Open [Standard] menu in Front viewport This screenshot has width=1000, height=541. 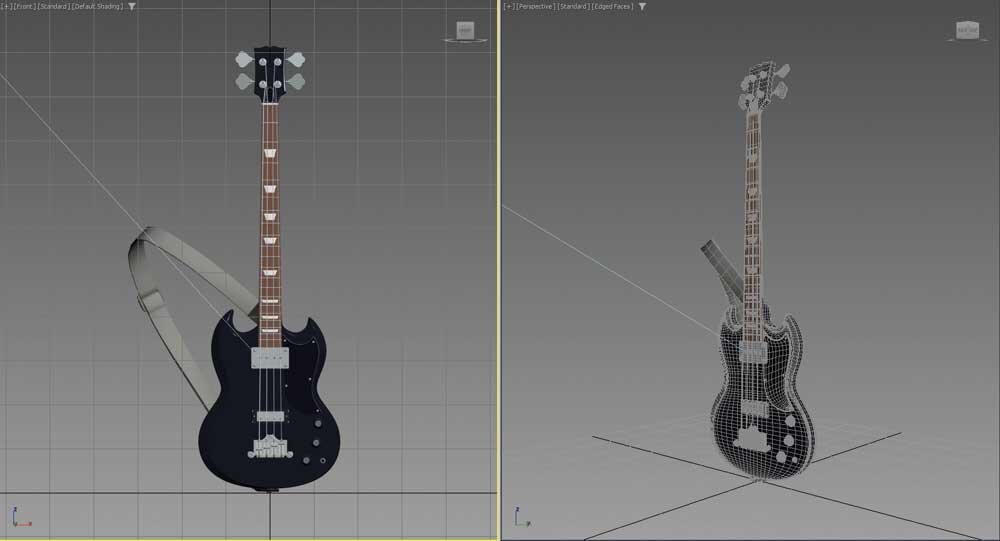54,6
